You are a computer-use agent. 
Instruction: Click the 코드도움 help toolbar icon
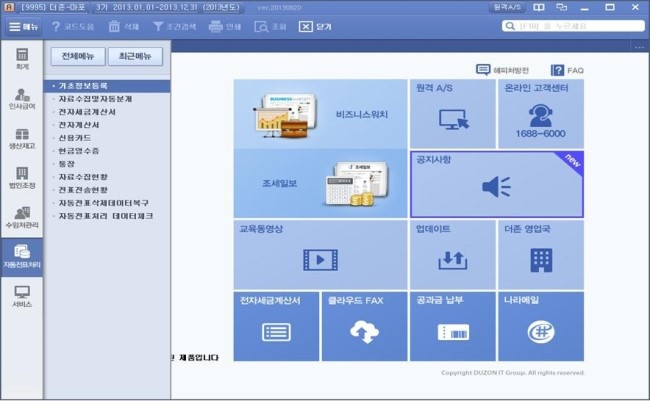point(73,27)
